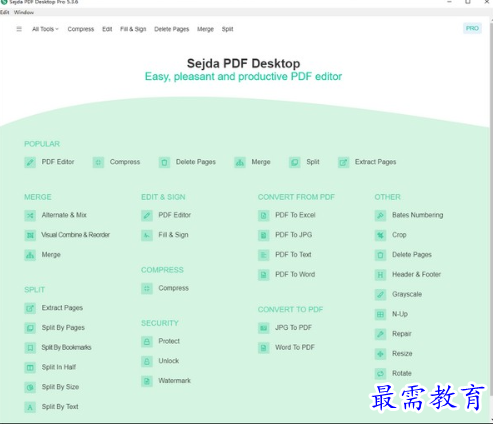Open Edit from the top navigation
This screenshot has width=493, height=429.
[x=107, y=29]
